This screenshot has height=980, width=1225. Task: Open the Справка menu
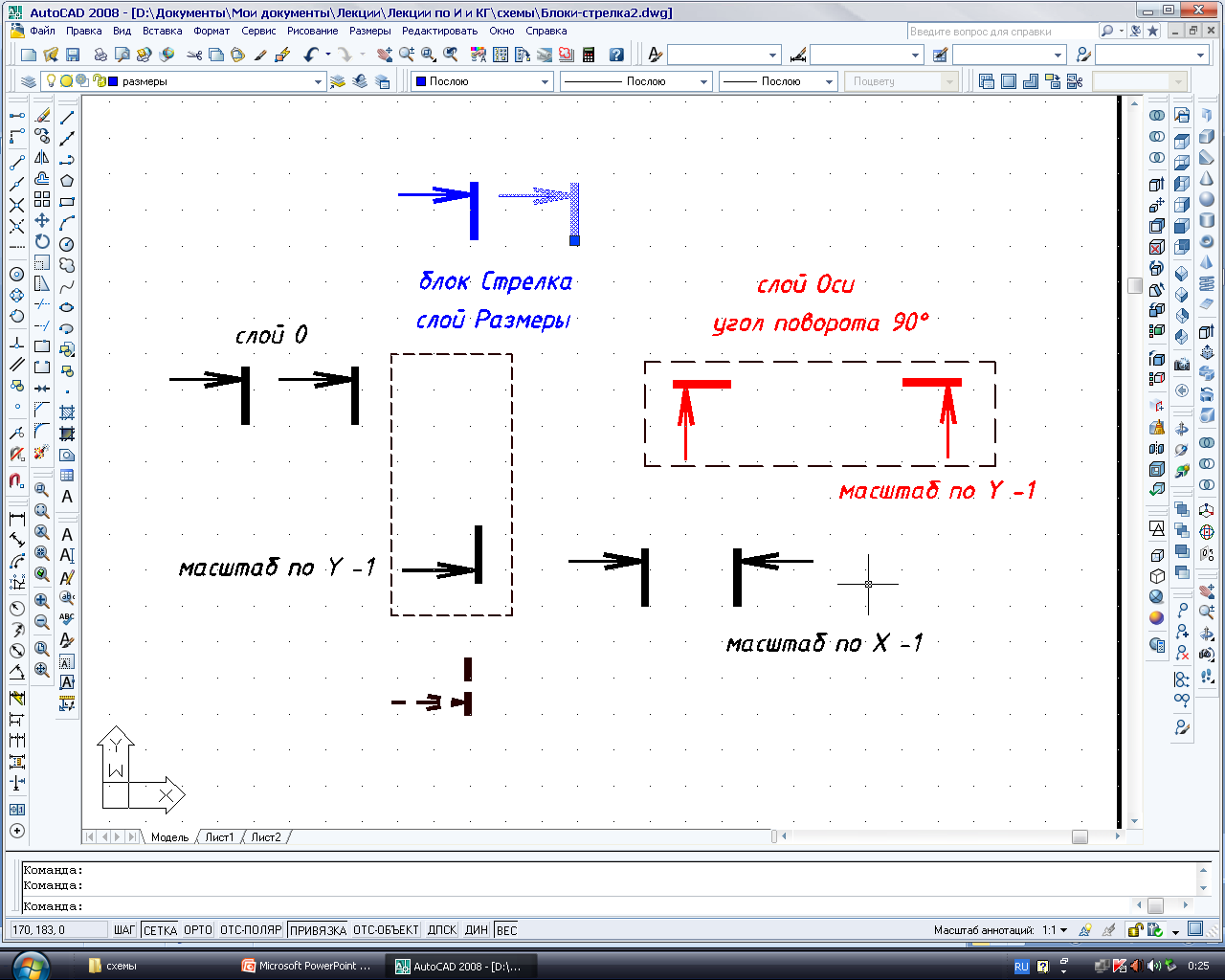(x=546, y=31)
